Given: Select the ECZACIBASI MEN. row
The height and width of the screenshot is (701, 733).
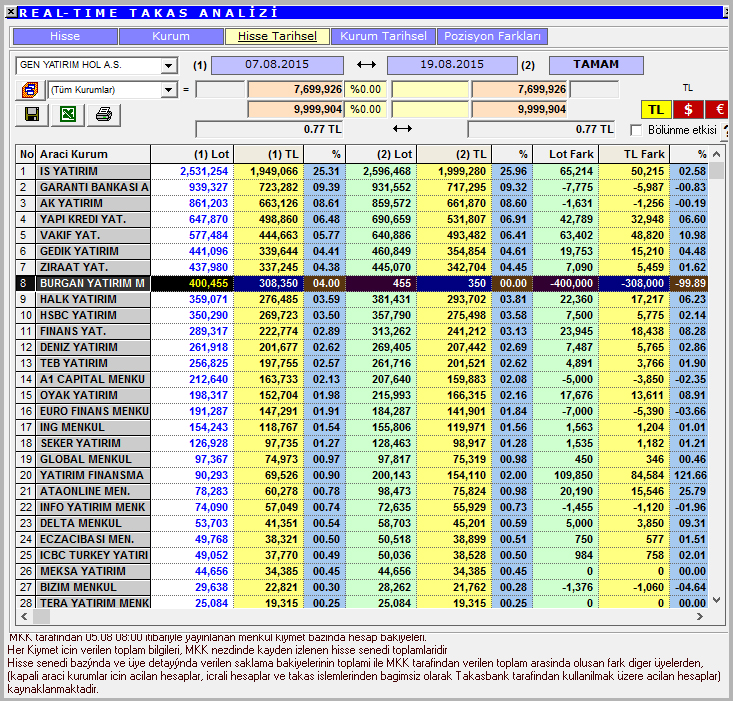Looking at the screenshot, I should 362,539.
